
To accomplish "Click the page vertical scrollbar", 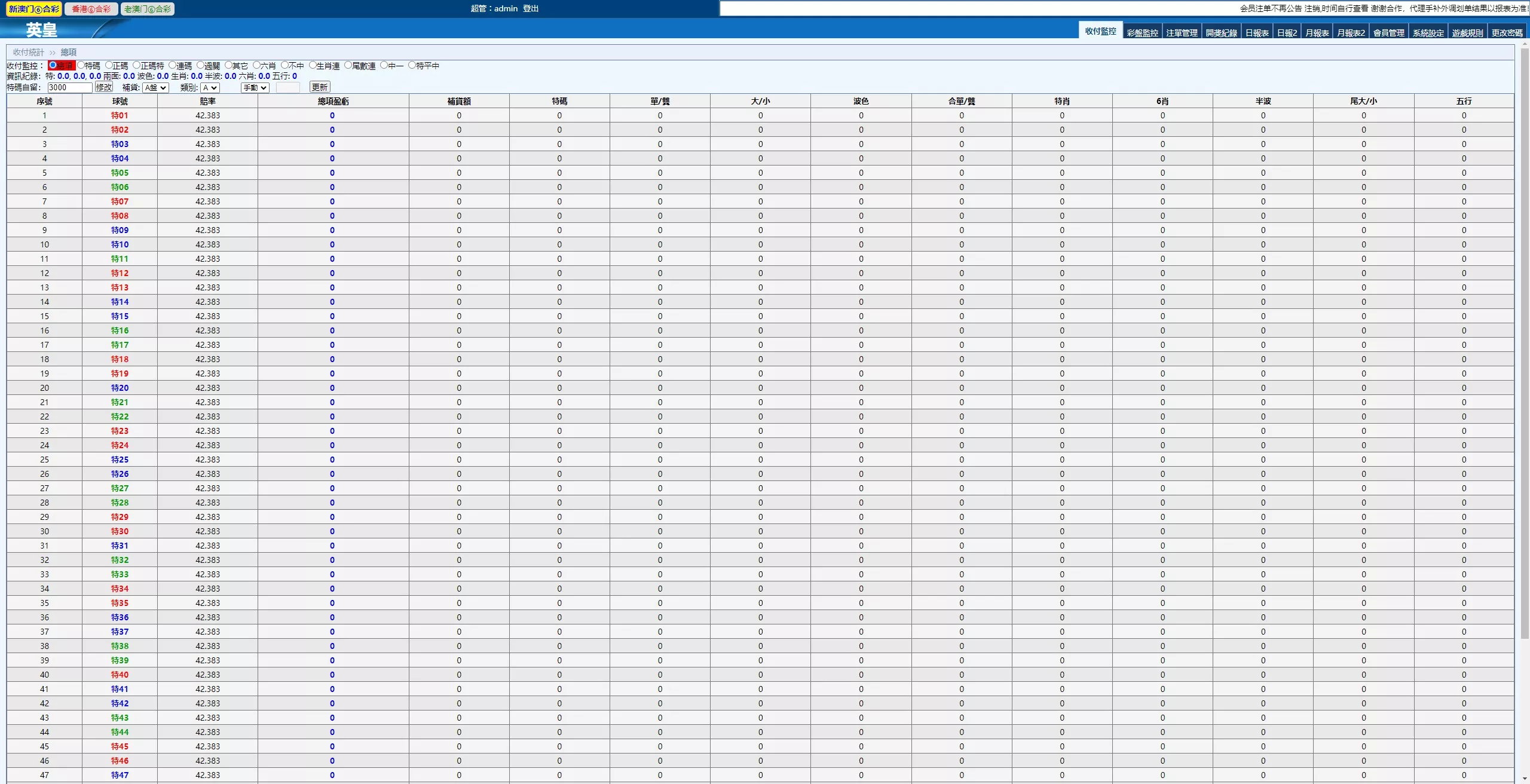I will pyautogui.click(x=1524, y=343).
